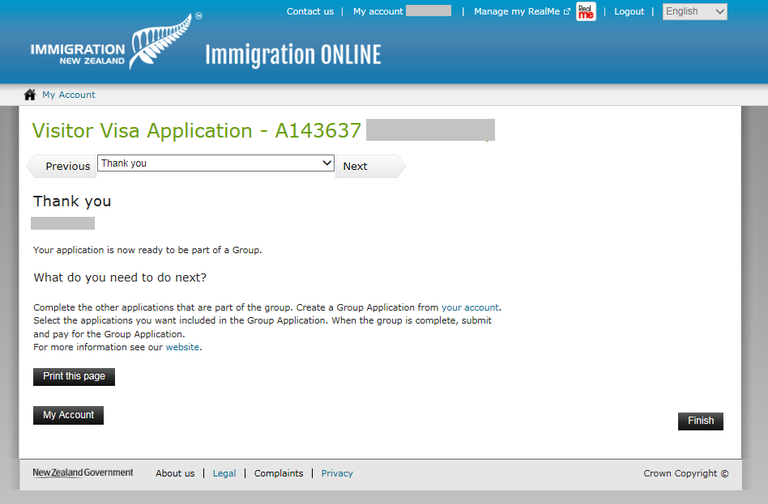Click the New Zealand Government footer logo

coord(82,473)
